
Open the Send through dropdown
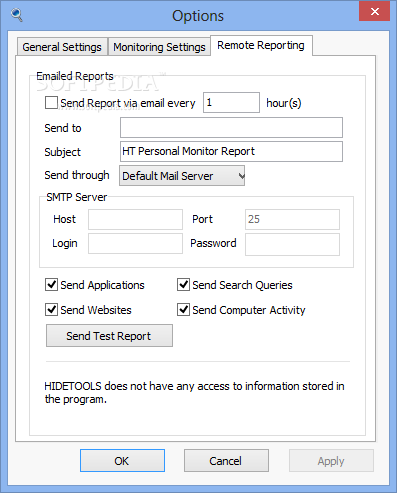coord(182,176)
